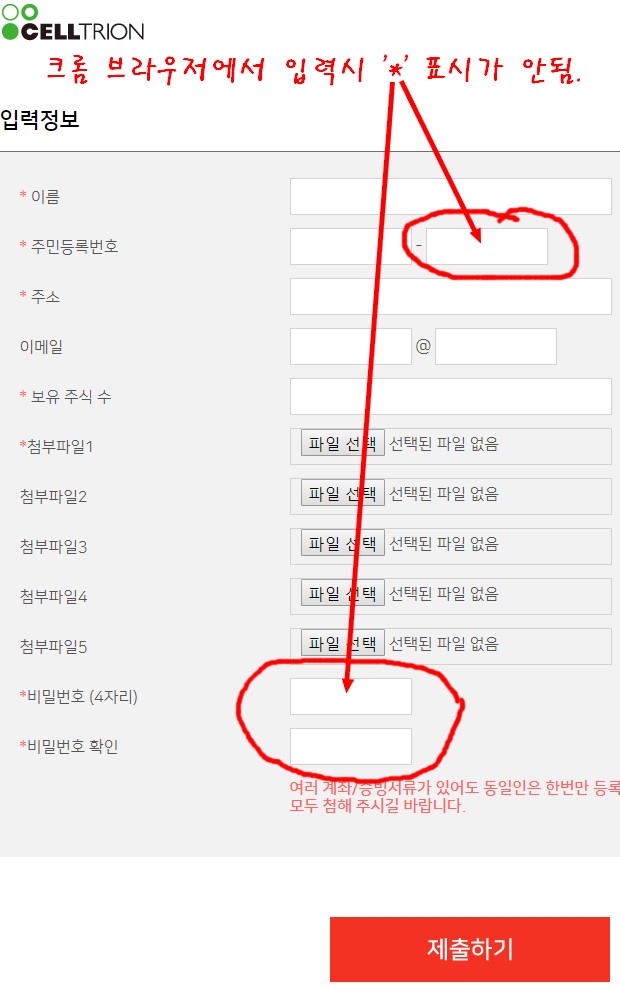This screenshot has height=989, width=620.
Task: Click the 보유 주식 수 input field
Action: coord(450,396)
